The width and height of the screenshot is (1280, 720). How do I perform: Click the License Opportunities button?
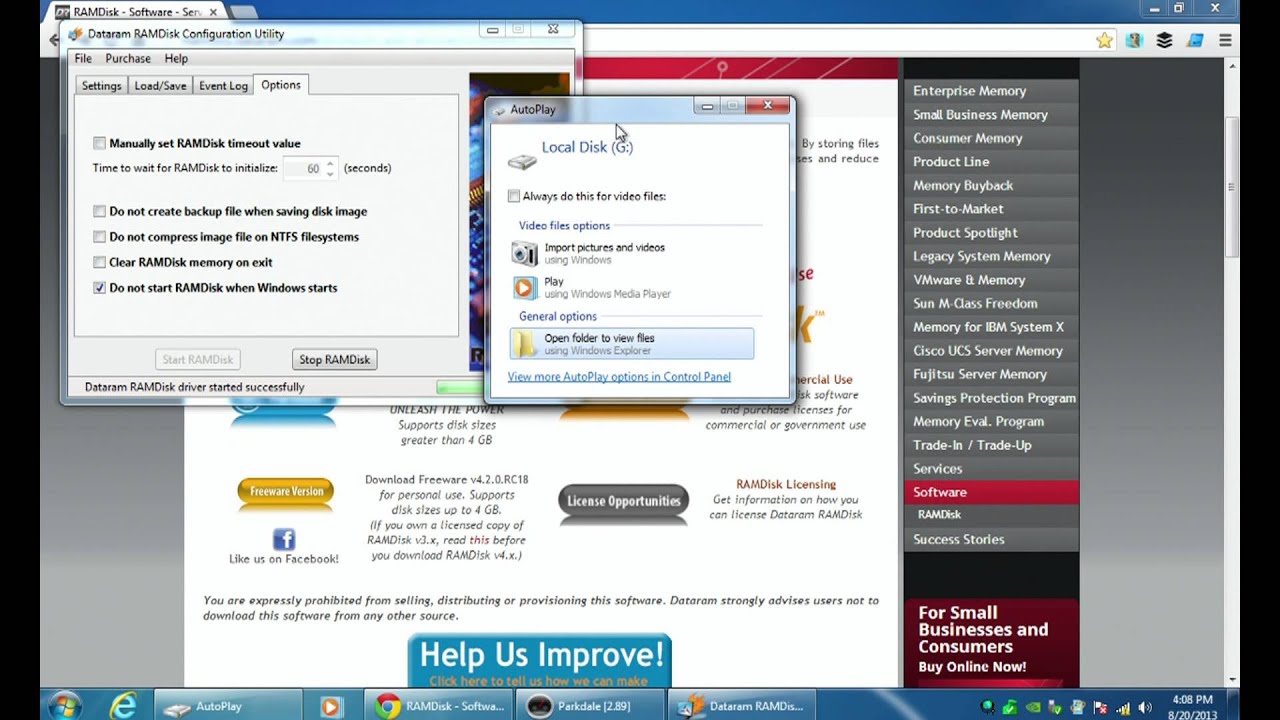pos(623,501)
